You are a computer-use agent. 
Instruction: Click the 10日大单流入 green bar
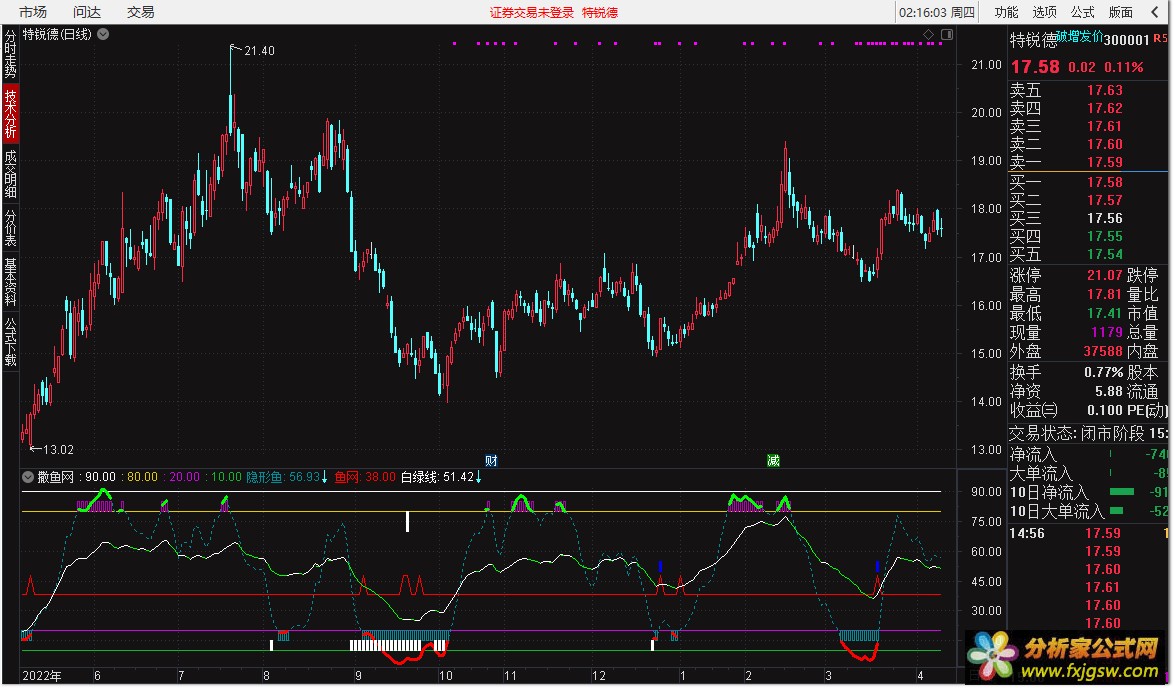pyautogui.click(x=1116, y=510)
